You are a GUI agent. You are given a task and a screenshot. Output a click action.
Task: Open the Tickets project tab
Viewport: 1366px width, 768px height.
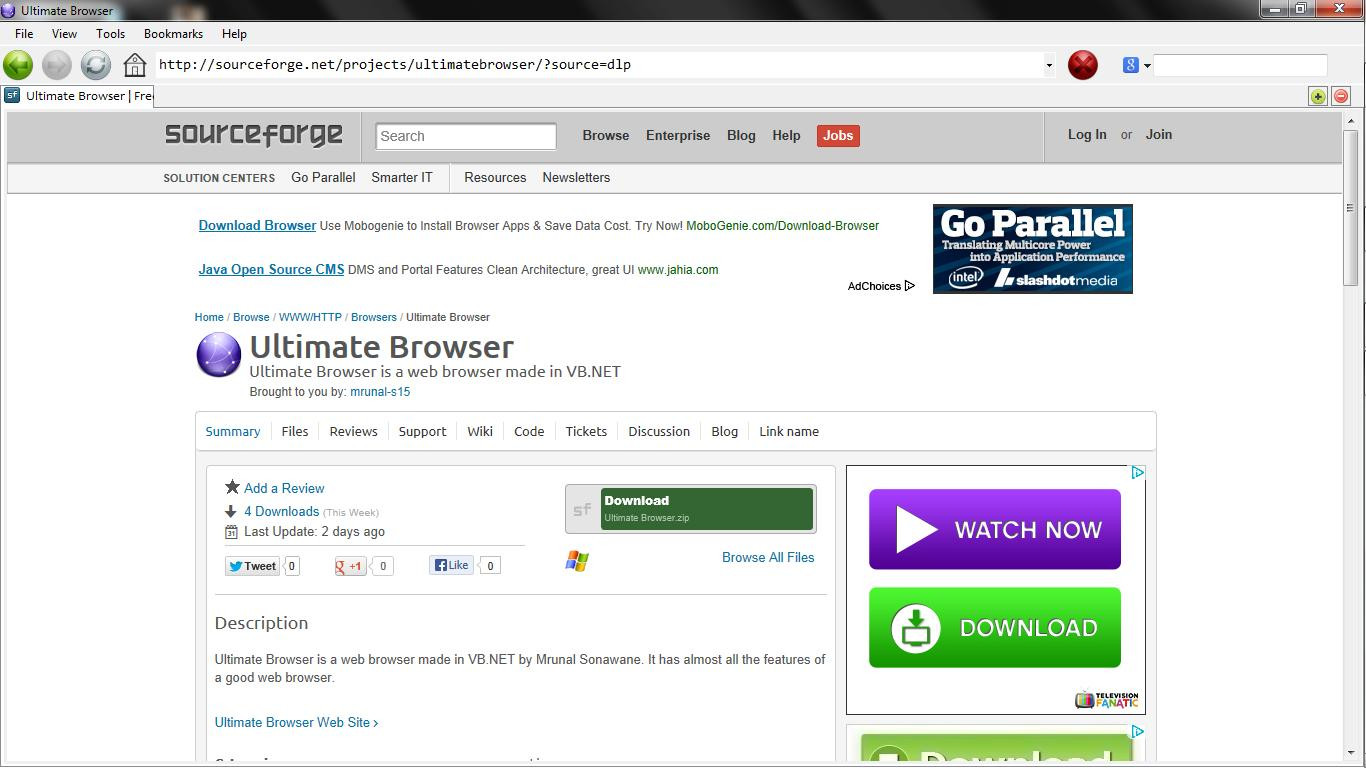point(586,431)
